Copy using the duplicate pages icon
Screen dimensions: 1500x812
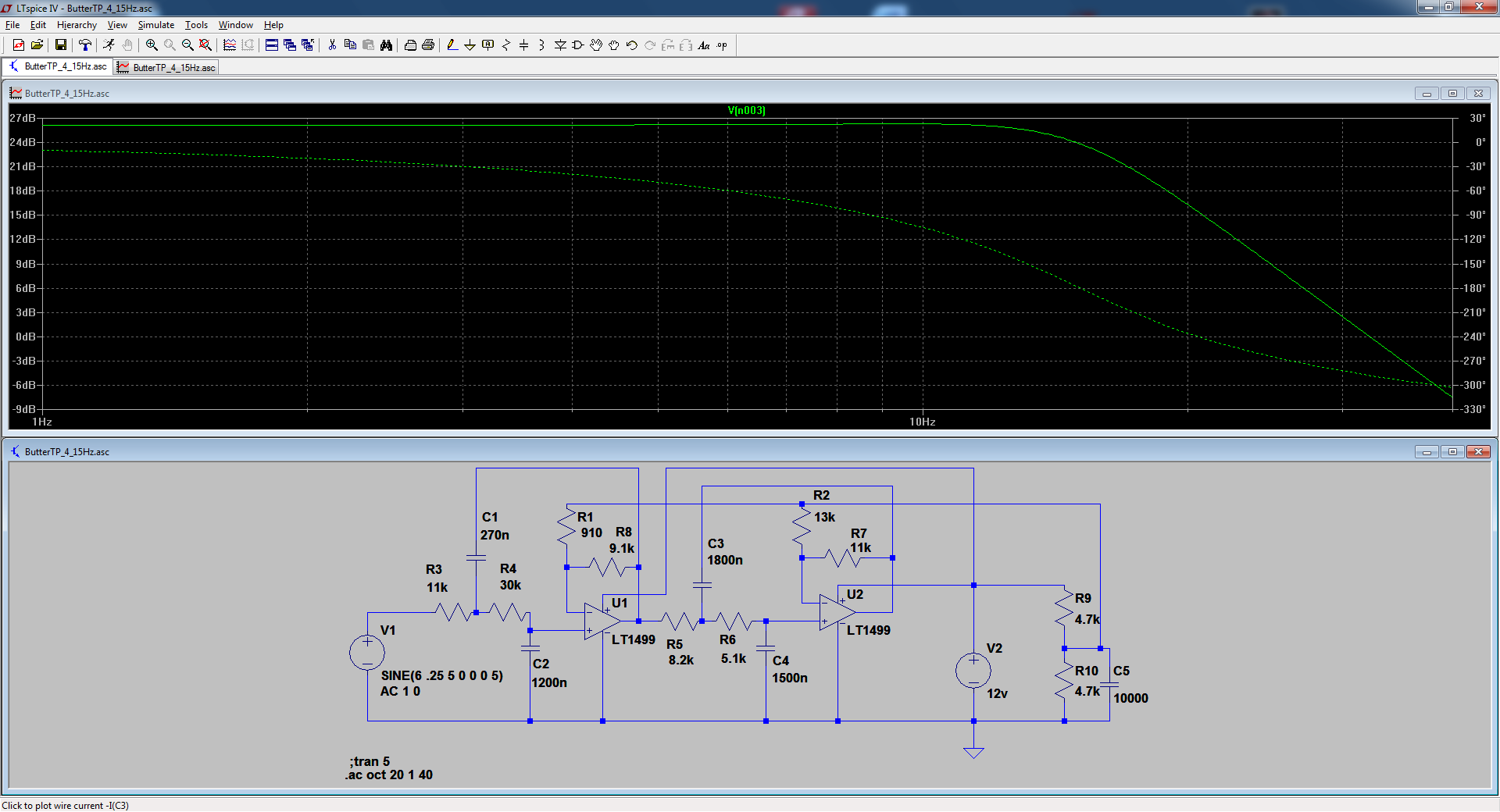click(350, 45)
